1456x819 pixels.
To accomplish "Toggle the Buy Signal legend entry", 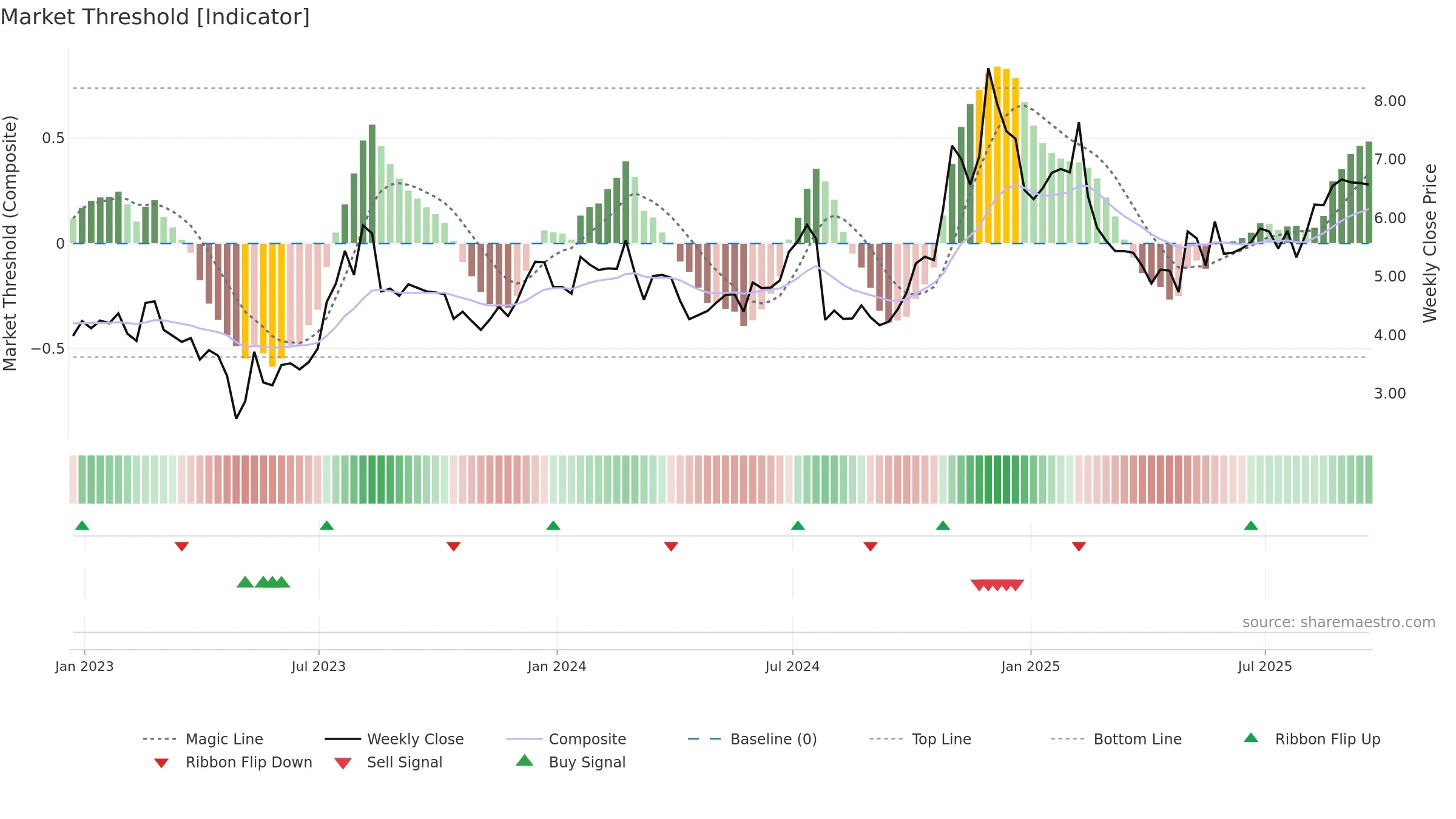I will [570, 762].
